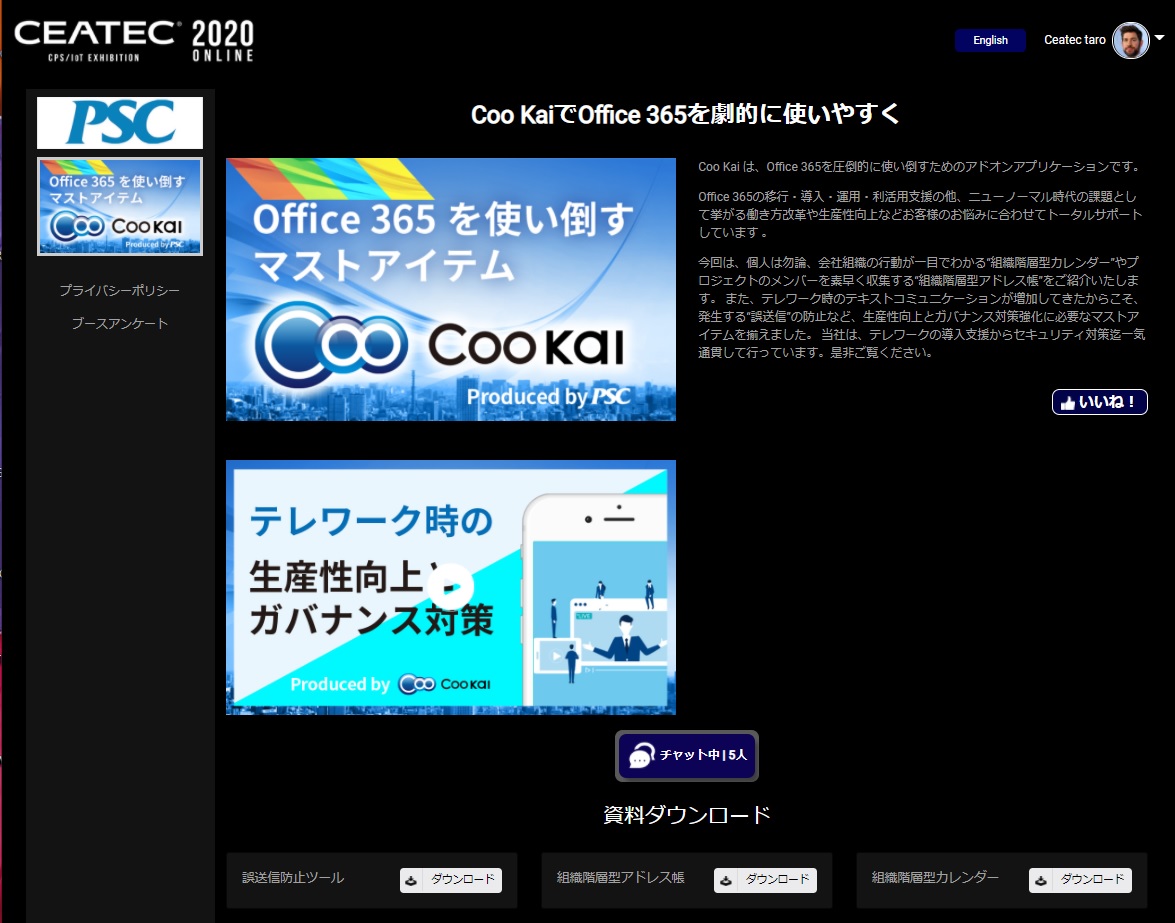
Task: Open the PSC company logo
Action: (120, 122)
